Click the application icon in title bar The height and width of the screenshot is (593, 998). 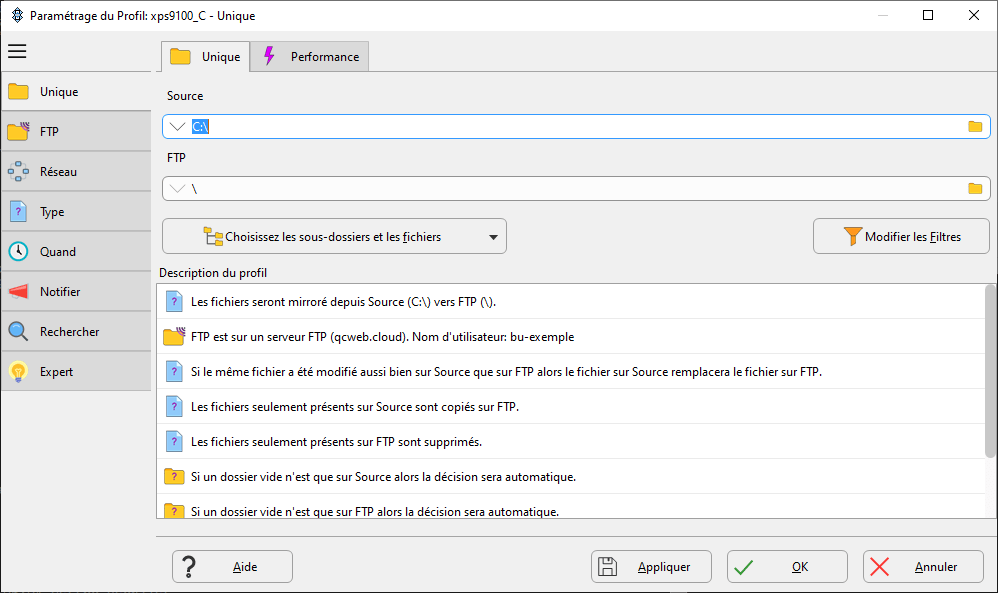click(17, 15)
